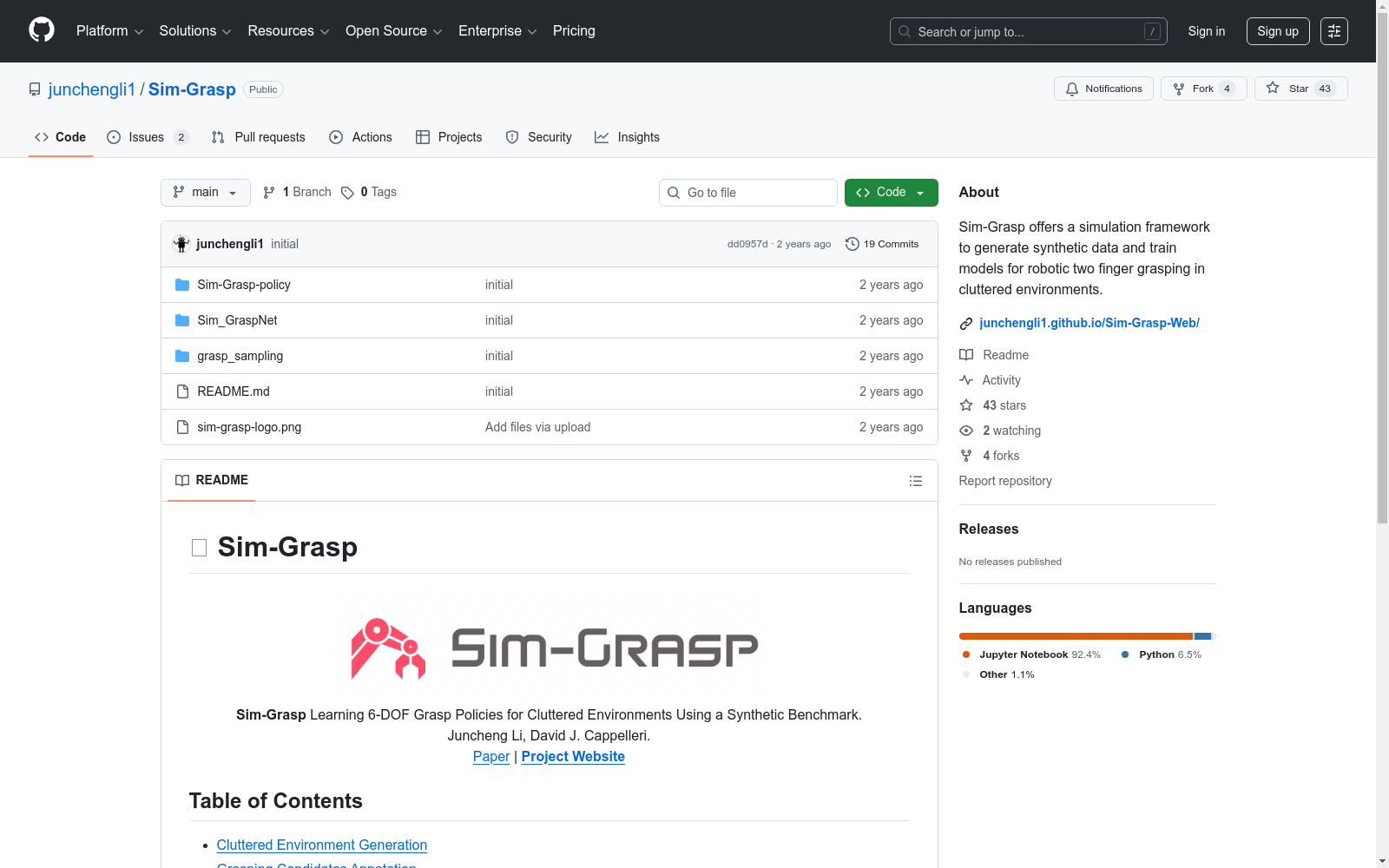View the 19 Commits history

pyautogui.click(x=882, y=244)
